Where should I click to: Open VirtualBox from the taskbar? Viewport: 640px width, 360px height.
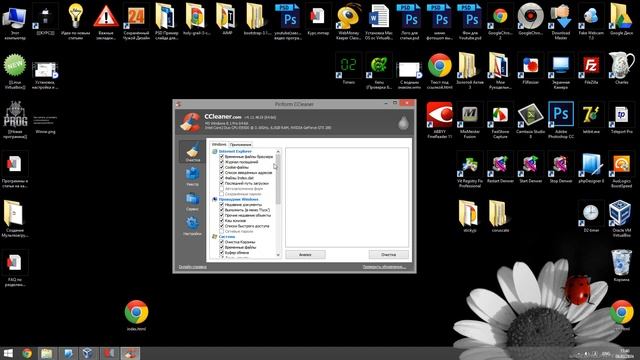pyautogui.click(x=87, y=353)
